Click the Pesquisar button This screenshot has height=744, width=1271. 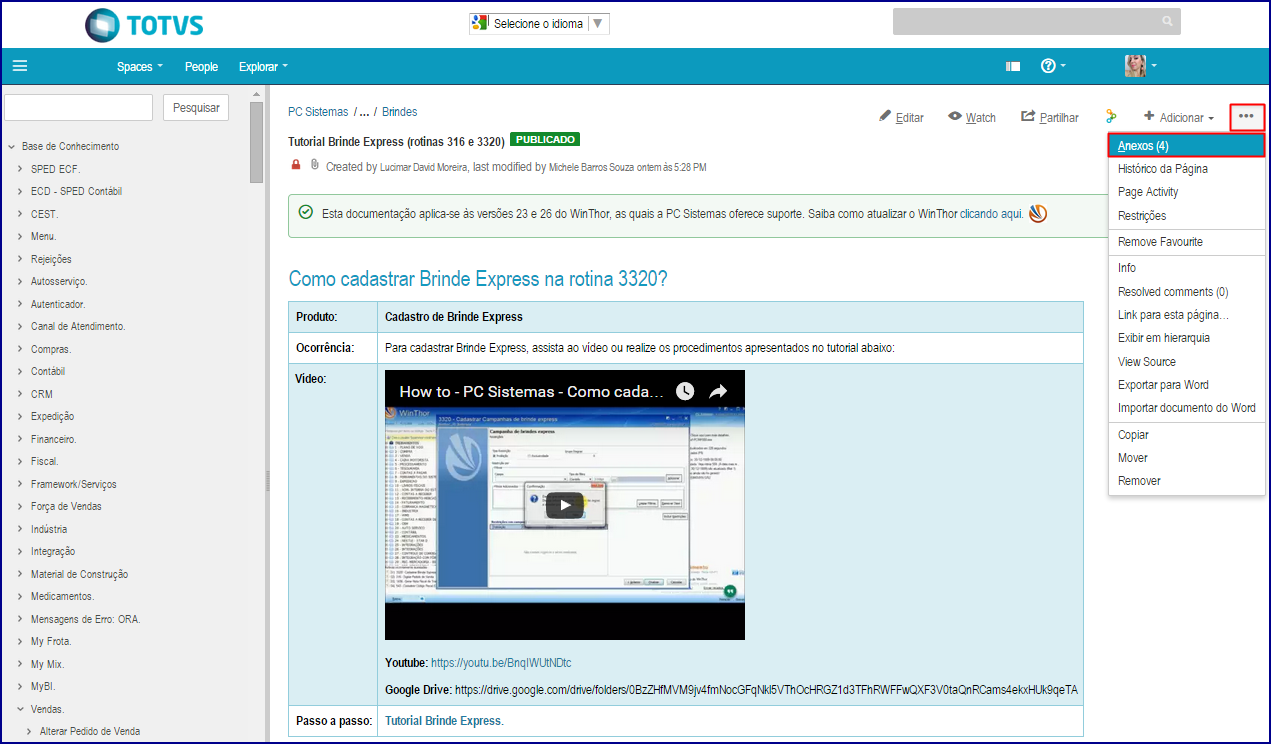click(x=196, y=107)
